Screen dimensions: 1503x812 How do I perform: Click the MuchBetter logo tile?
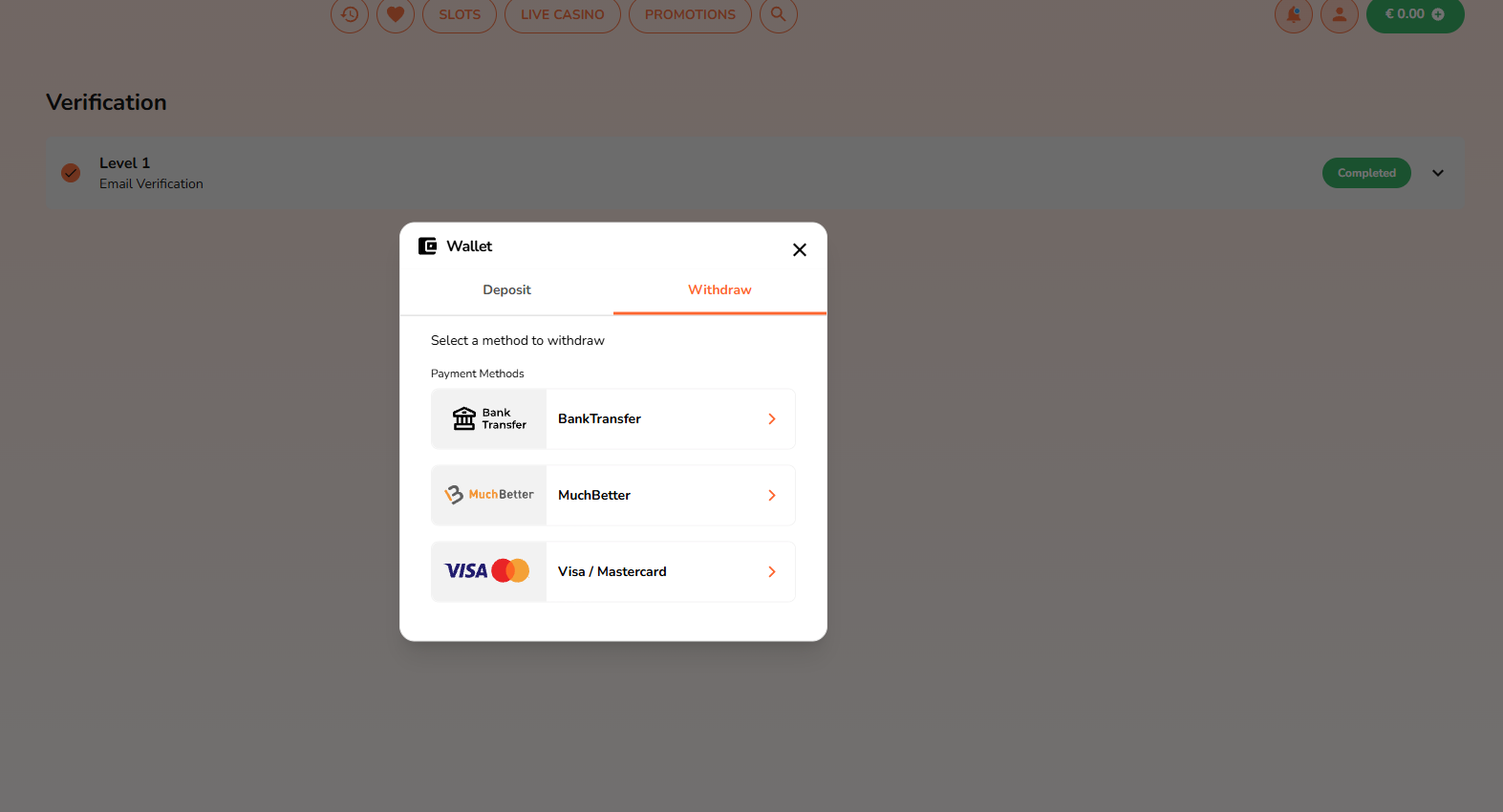point(489,495)
